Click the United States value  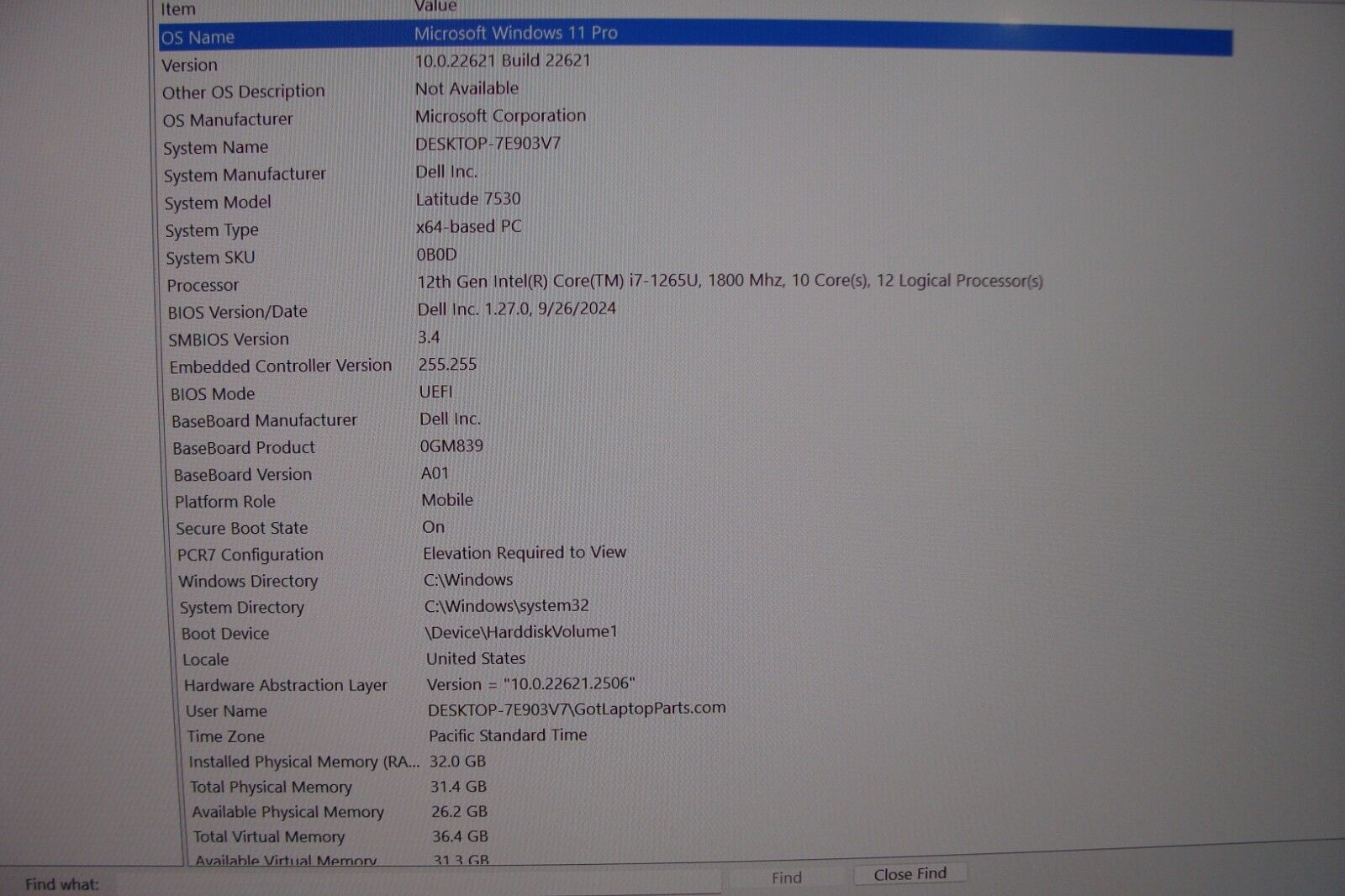[476, 658]
